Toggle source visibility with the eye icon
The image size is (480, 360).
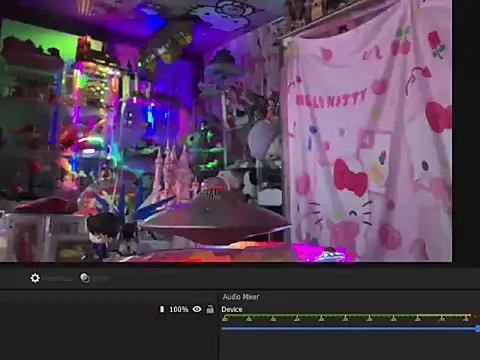(197, 309)
